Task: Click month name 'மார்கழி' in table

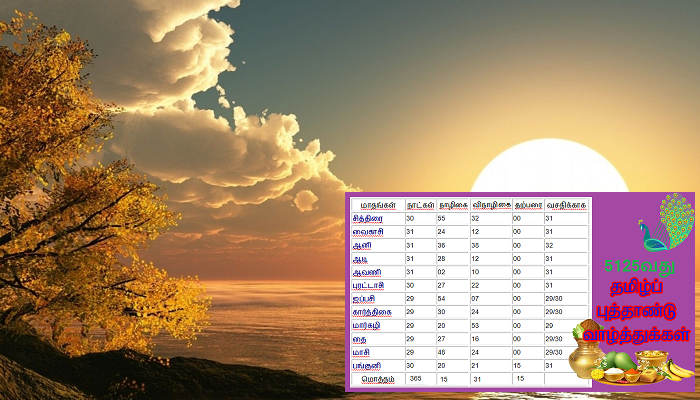Action: coord(366,325)
